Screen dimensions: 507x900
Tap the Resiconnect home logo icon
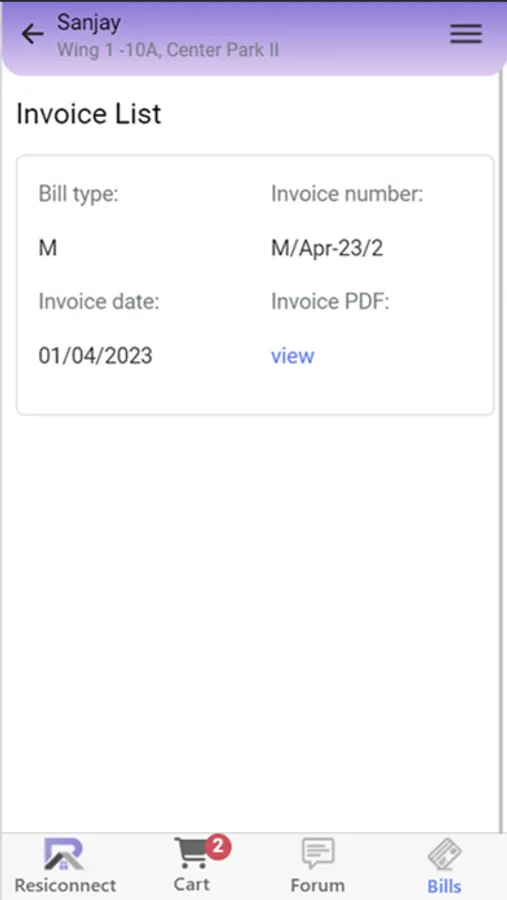pos(64,855)
